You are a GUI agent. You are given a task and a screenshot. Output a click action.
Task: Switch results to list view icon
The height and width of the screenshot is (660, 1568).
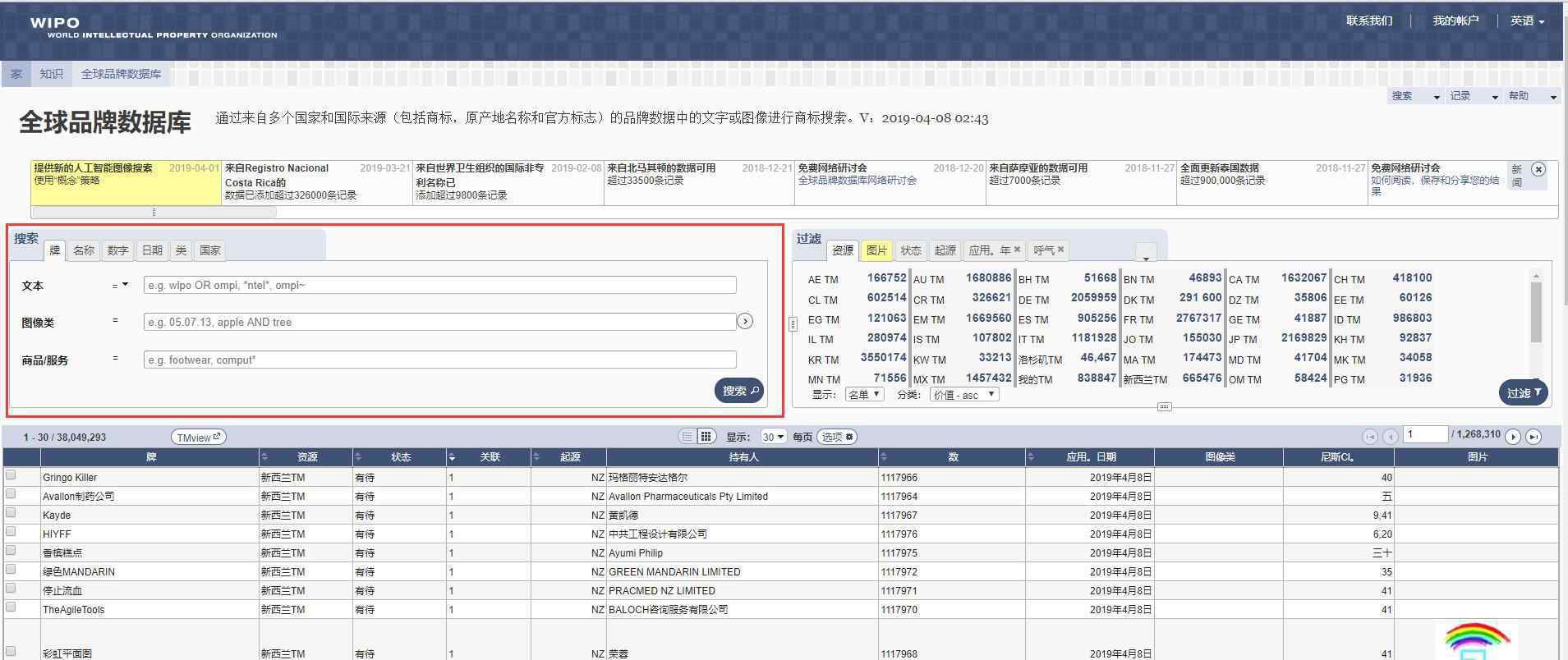(687, 437)
